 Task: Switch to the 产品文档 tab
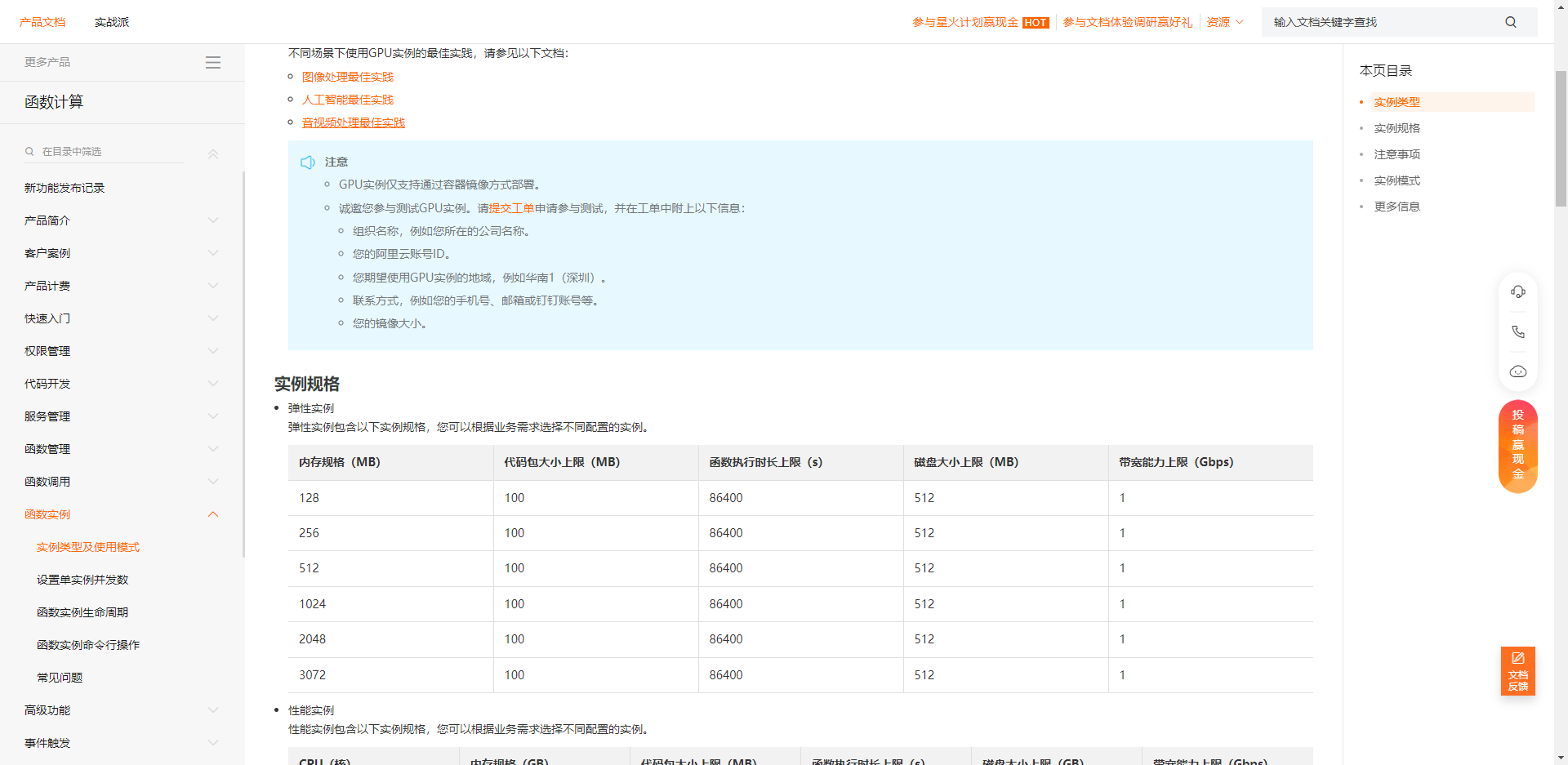(42, 22)
